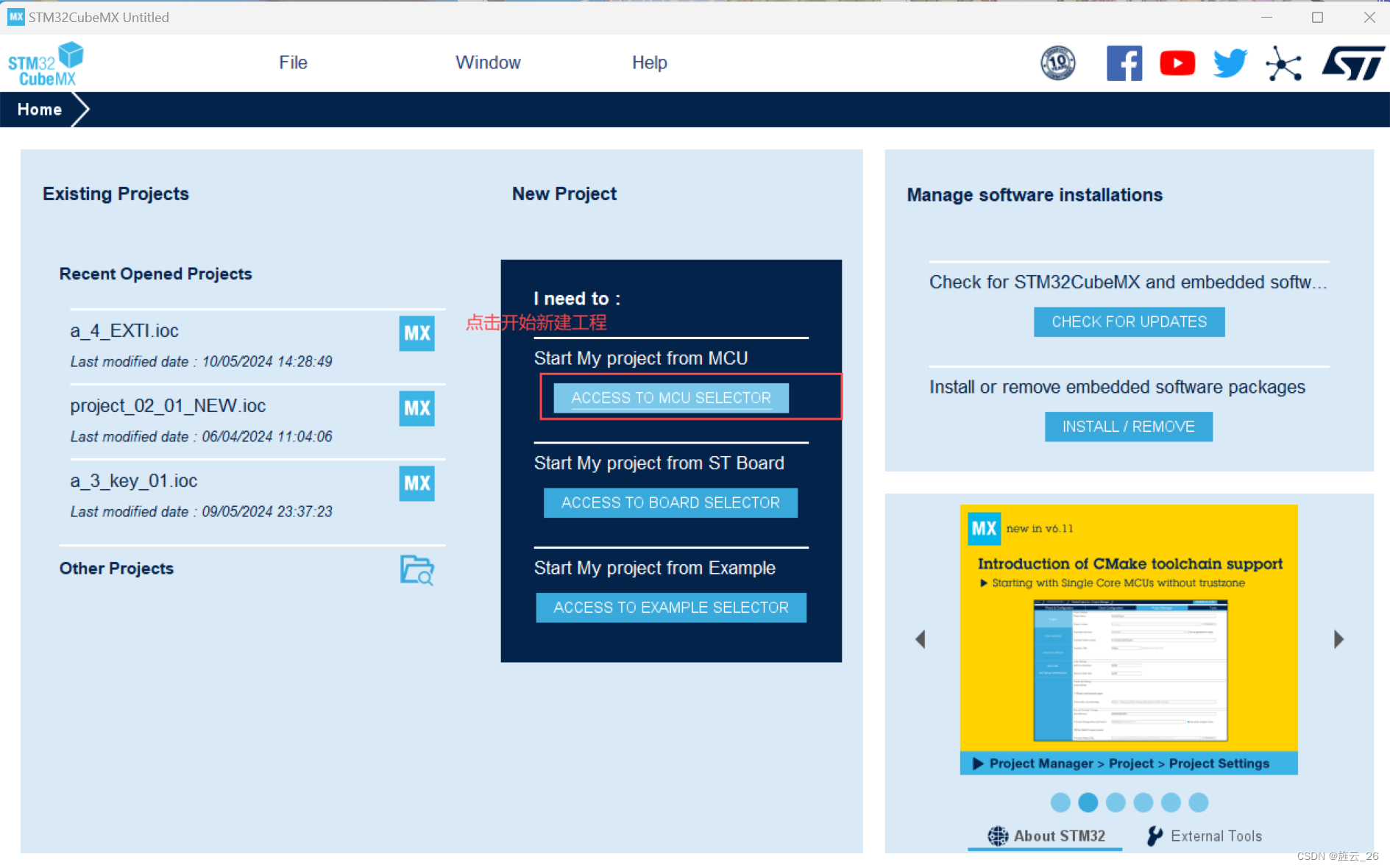
Task: Open the Window menu
Action: [488, 63]
